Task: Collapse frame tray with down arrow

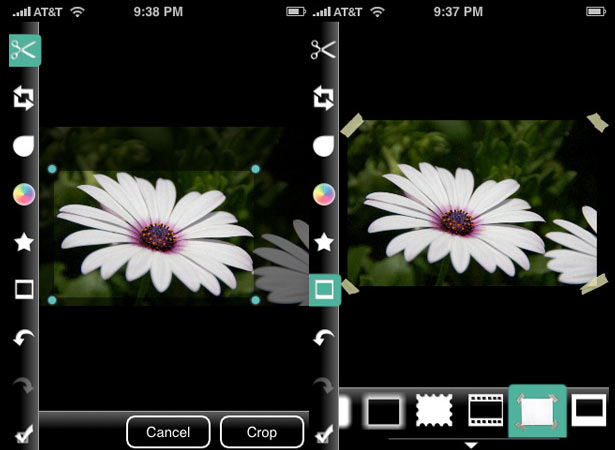Action: click(471, 445)
